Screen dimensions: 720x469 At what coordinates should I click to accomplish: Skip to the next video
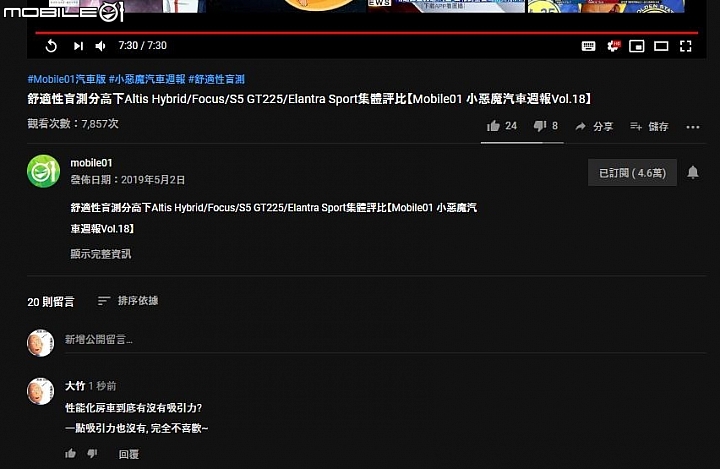(x=79, y=46)
